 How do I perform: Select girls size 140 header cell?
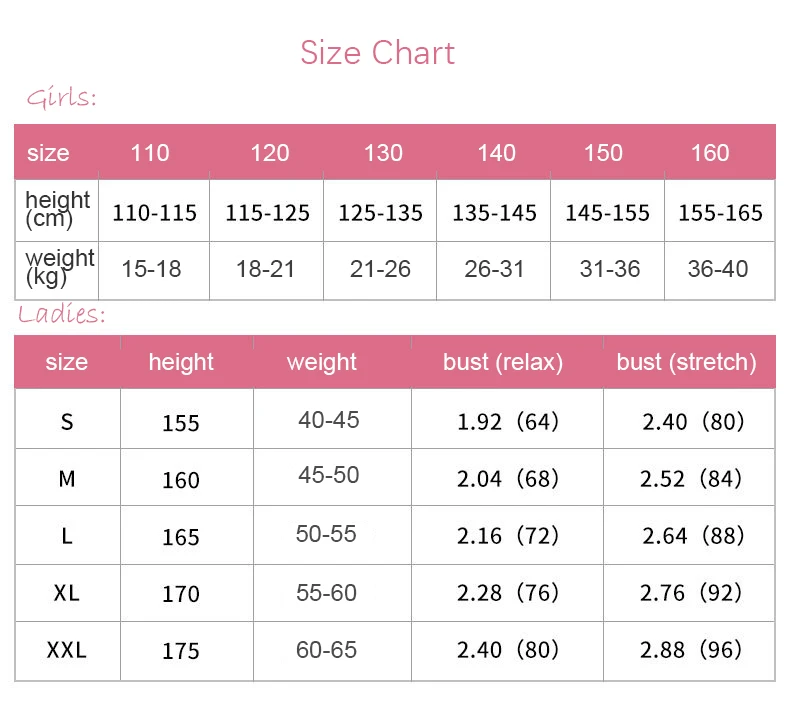point(496,153)
